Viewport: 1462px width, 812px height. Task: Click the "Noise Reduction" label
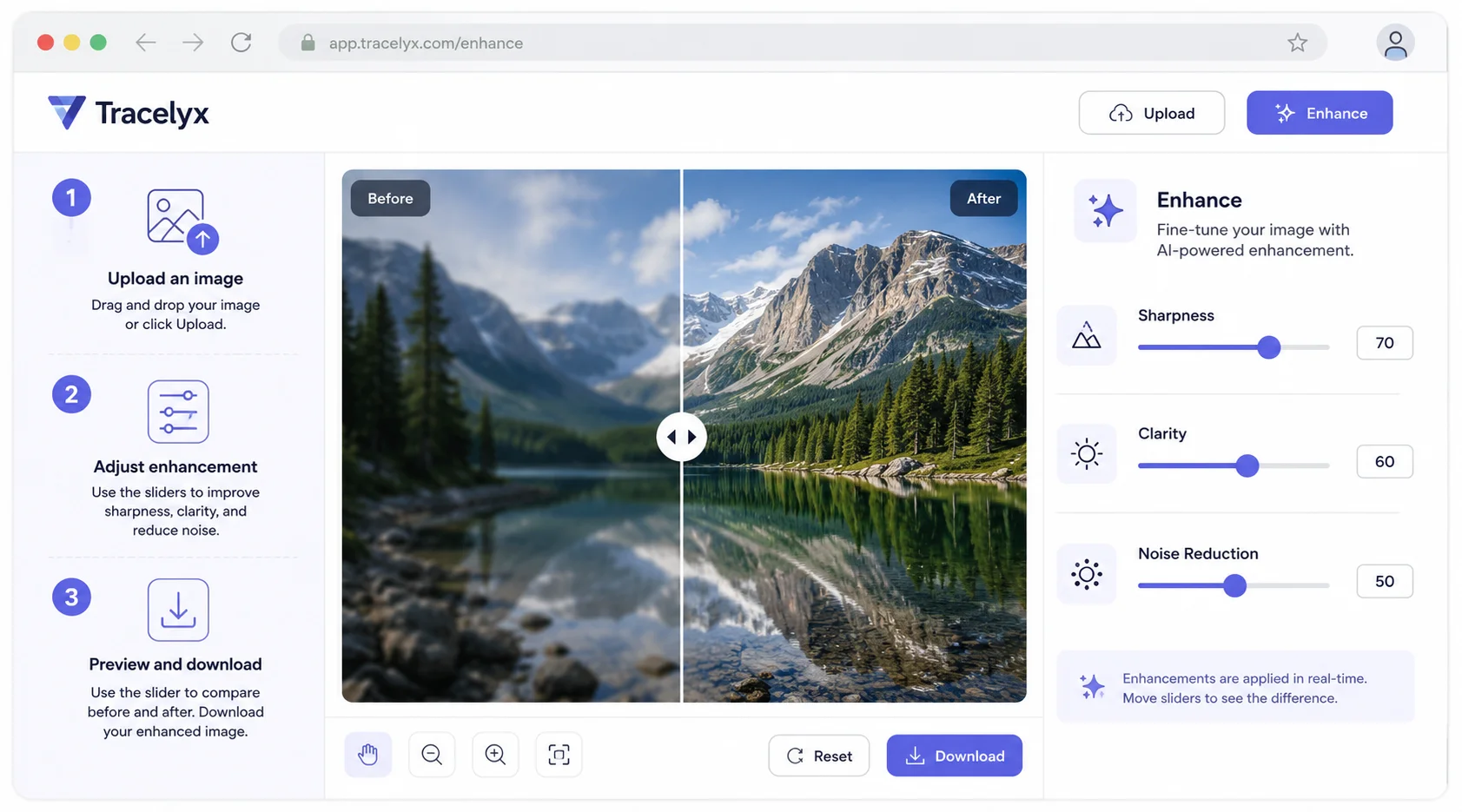click(x=1198, y=554)
